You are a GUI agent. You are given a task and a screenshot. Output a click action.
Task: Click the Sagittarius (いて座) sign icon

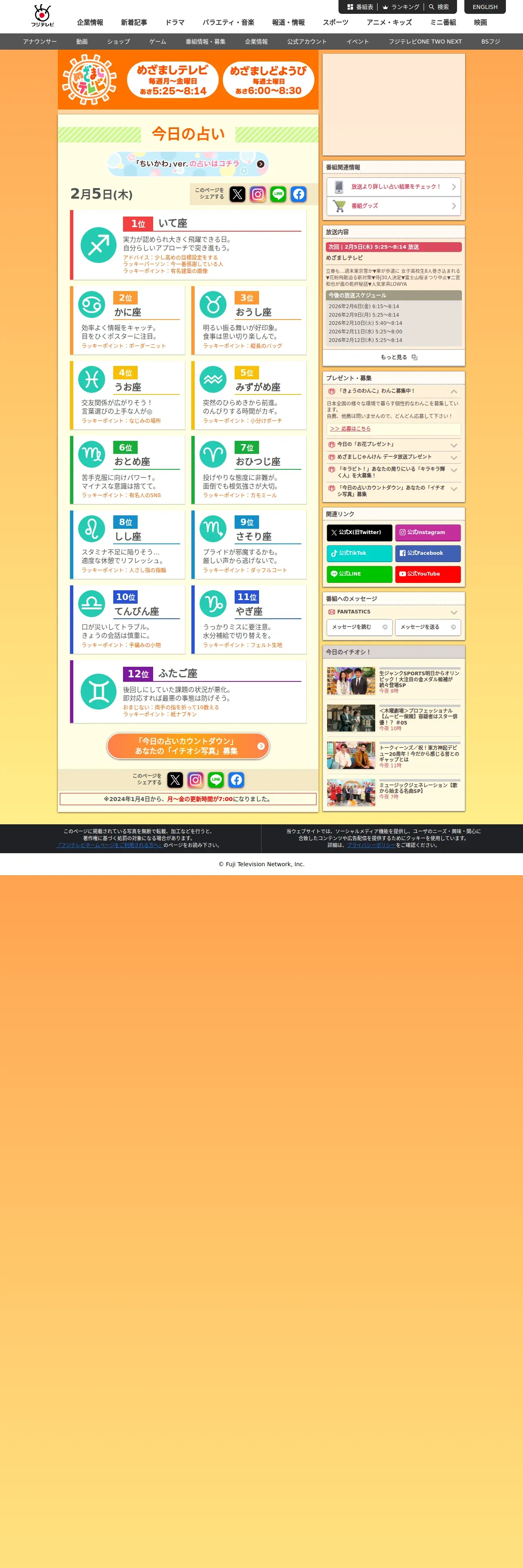pos(99,245)
